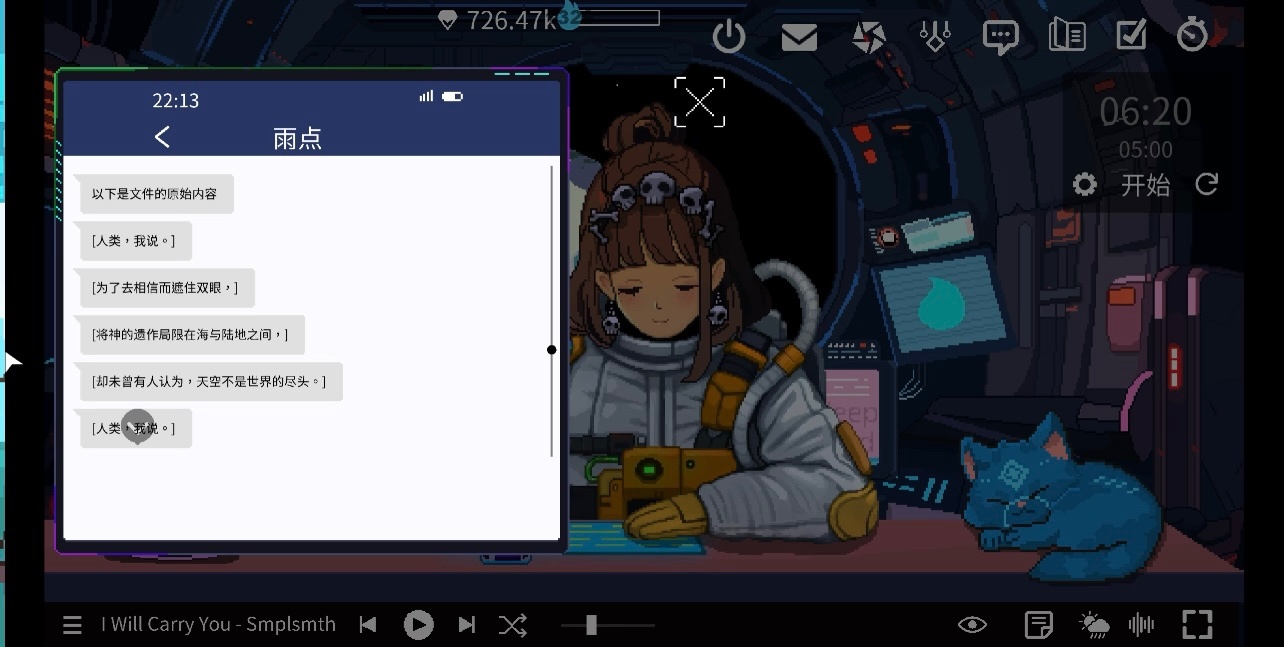Screen dimensions: 1284x647
Task: Click the 雨点 chat title
Action: pos(297,138)
